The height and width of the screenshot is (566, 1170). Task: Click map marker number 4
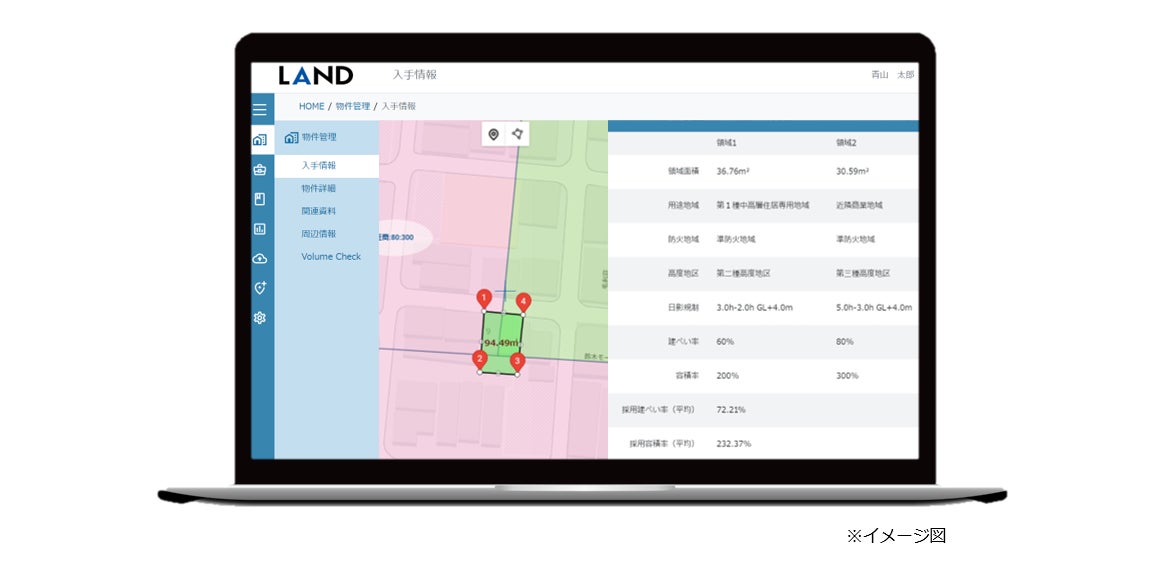(x=524, y=304)
